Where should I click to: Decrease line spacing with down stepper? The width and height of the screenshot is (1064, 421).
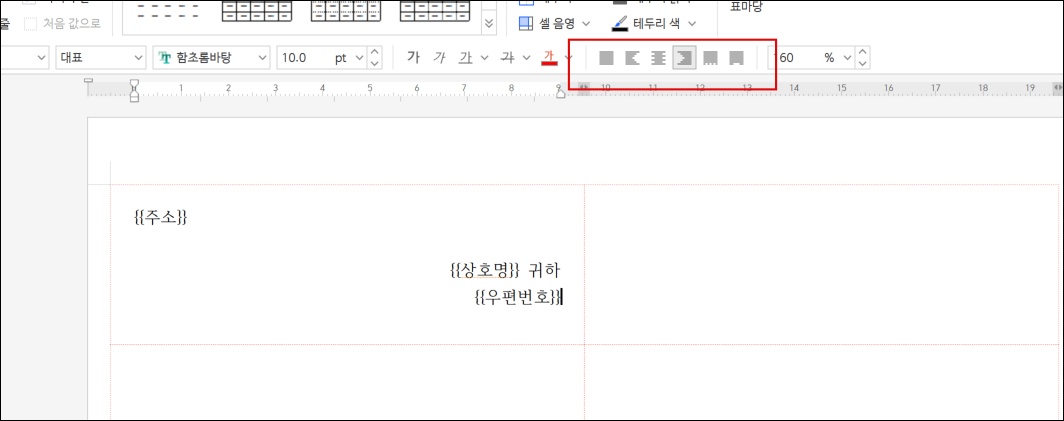862,64
